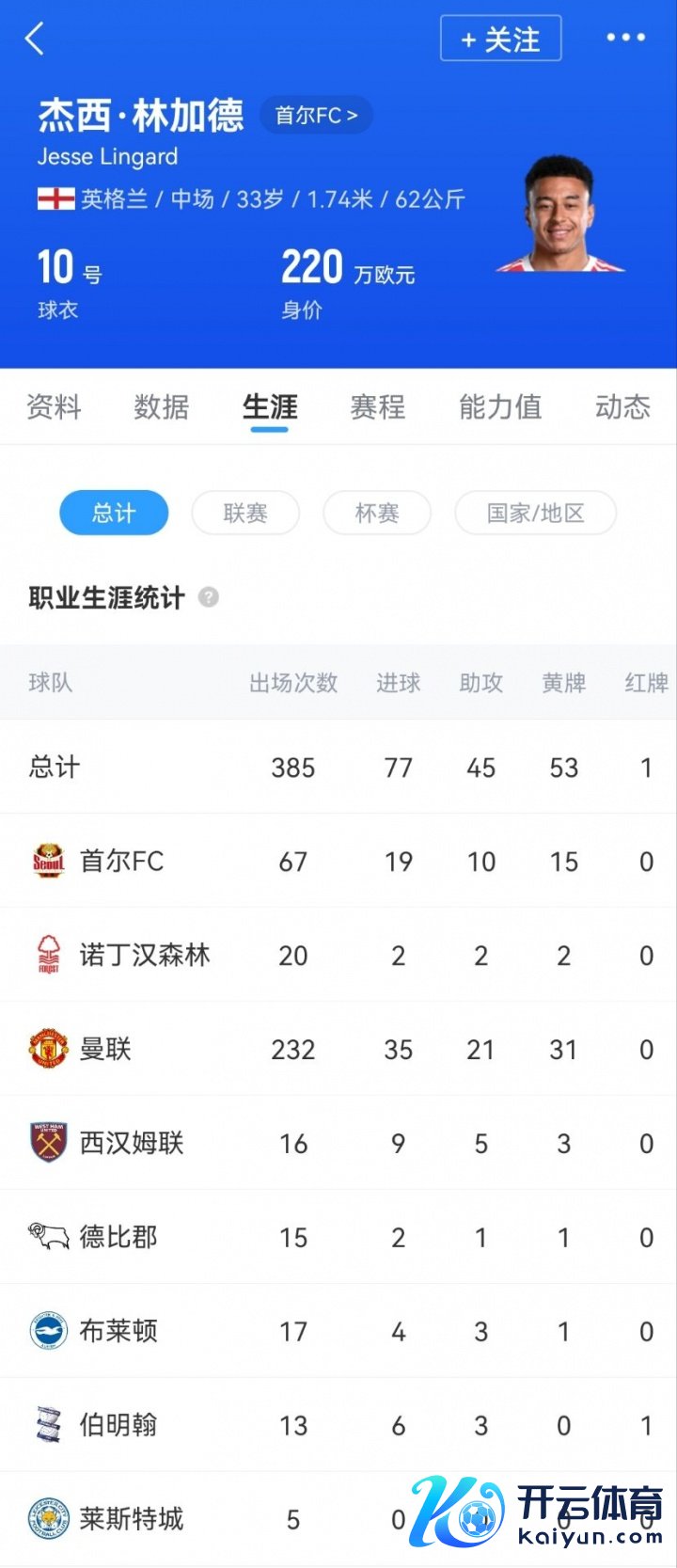Switch to the 能力值 tab

(500, 407)
